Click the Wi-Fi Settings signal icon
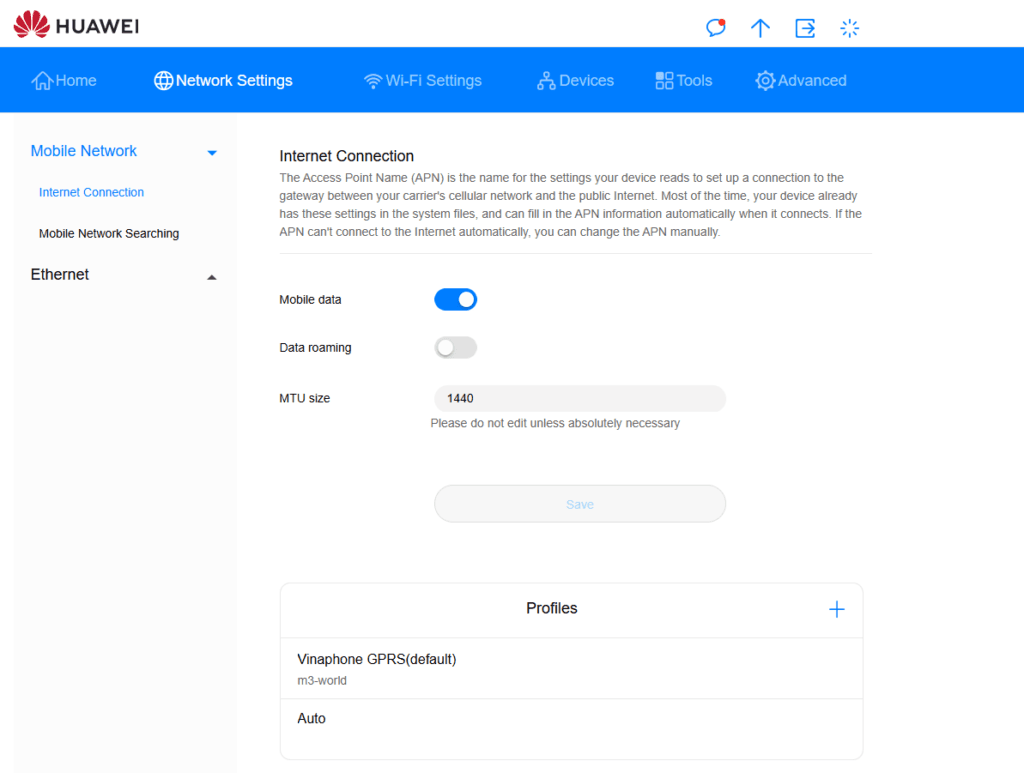Screen dimensions: 1024x773 (x=373, y=81)
